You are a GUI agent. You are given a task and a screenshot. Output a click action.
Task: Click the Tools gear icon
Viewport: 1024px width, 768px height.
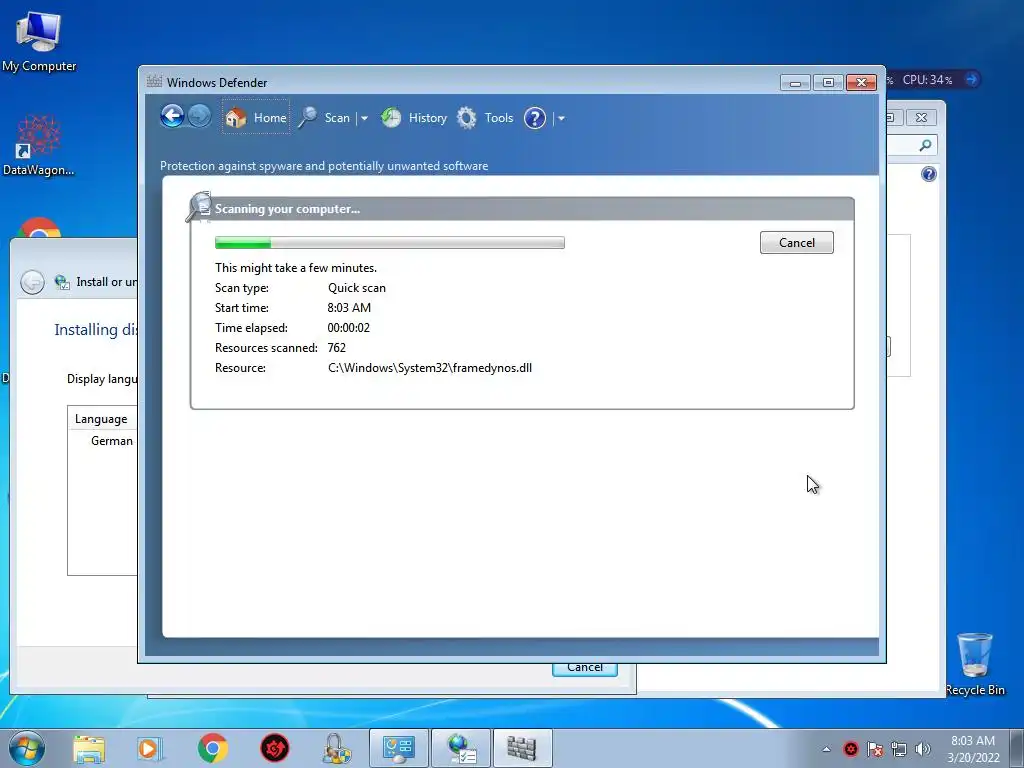[466, 118]
